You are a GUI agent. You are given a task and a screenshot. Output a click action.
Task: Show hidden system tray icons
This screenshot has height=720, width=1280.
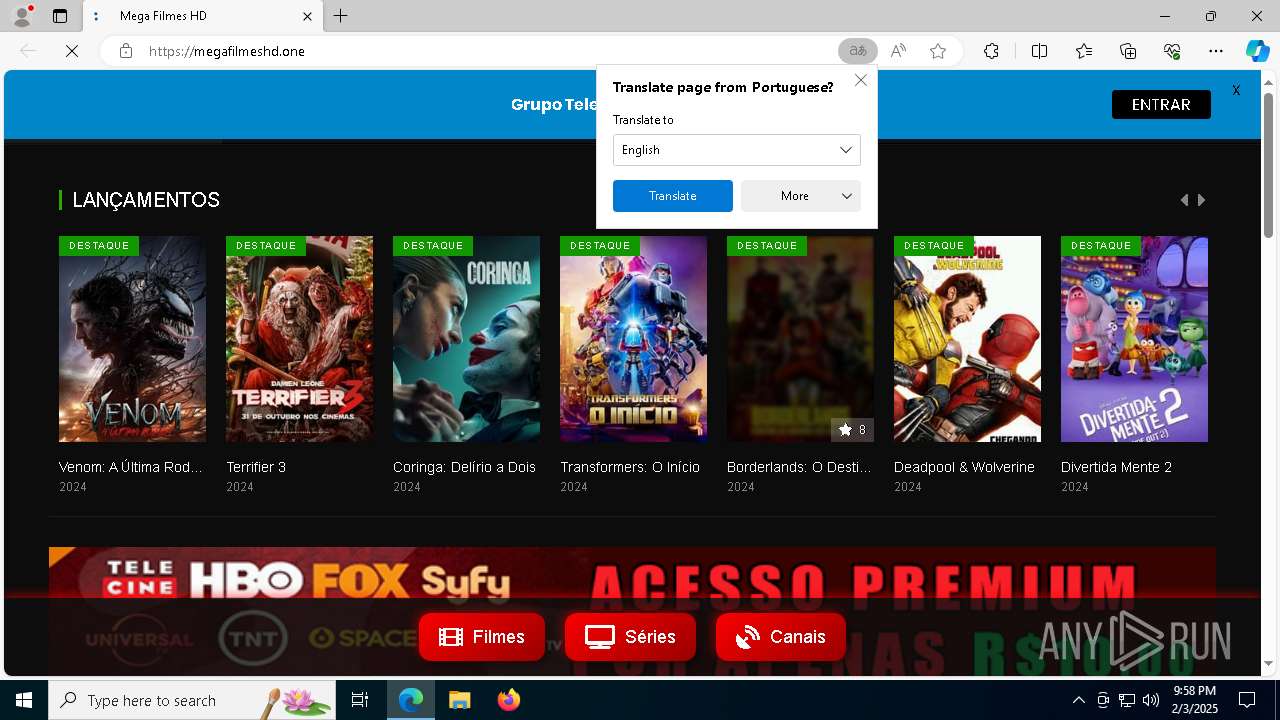click(x=1078, y=700)
